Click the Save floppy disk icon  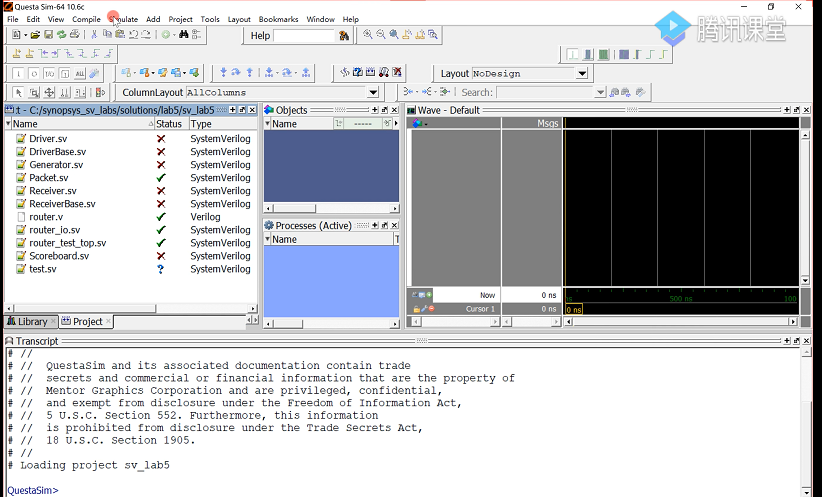(48, 35)
